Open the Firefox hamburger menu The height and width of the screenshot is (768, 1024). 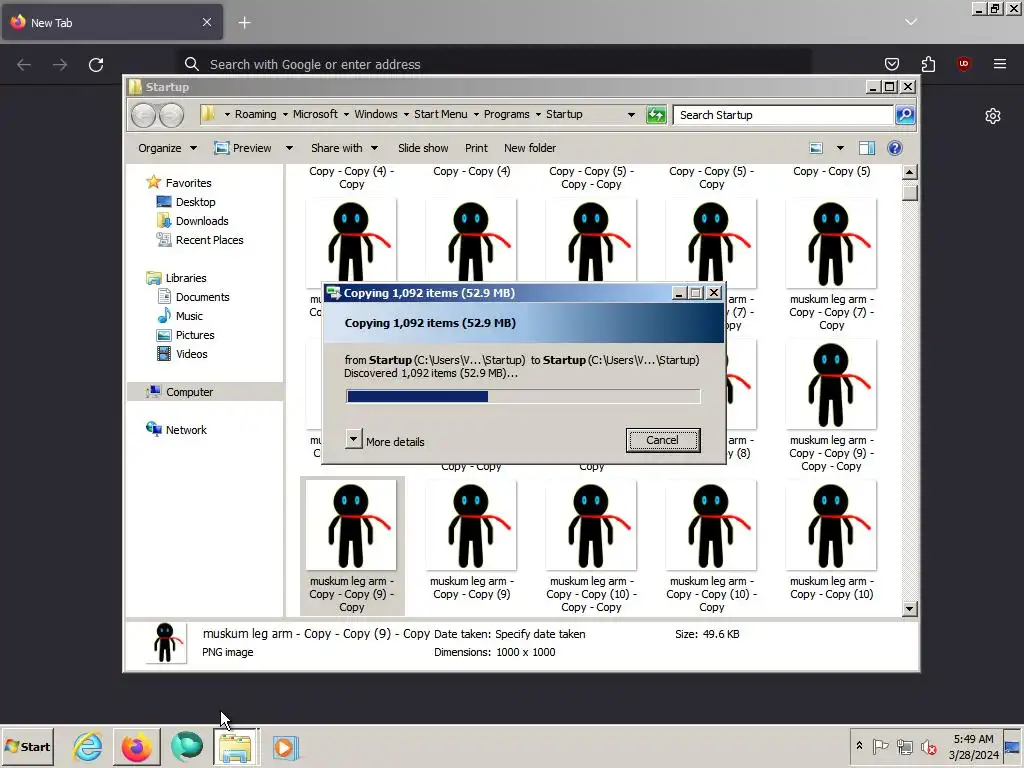(x=999, y=64)
